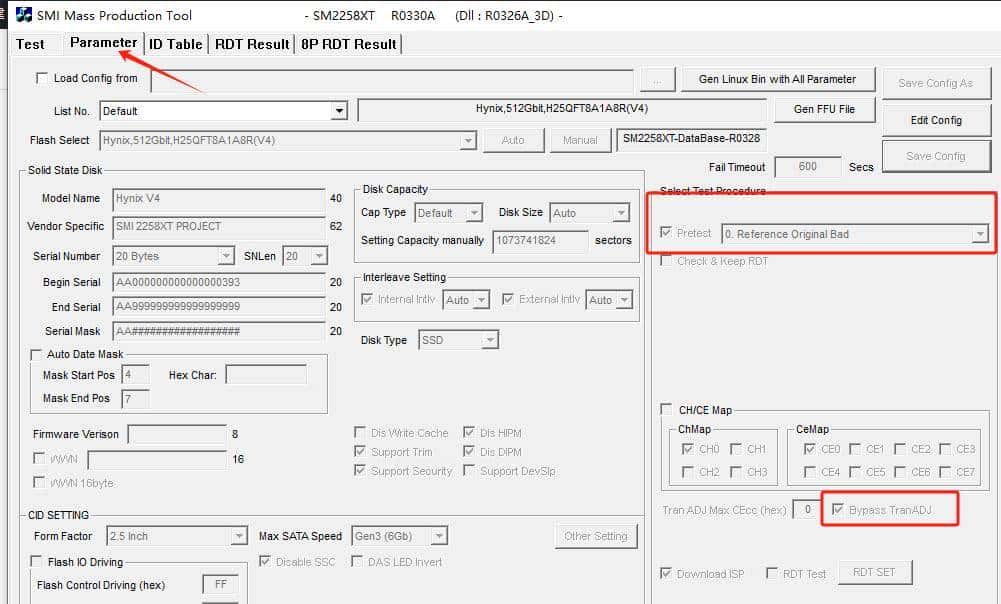Click the Edit Config button
This screenshot has height=604, width=1001.
[x=935, y=120]
